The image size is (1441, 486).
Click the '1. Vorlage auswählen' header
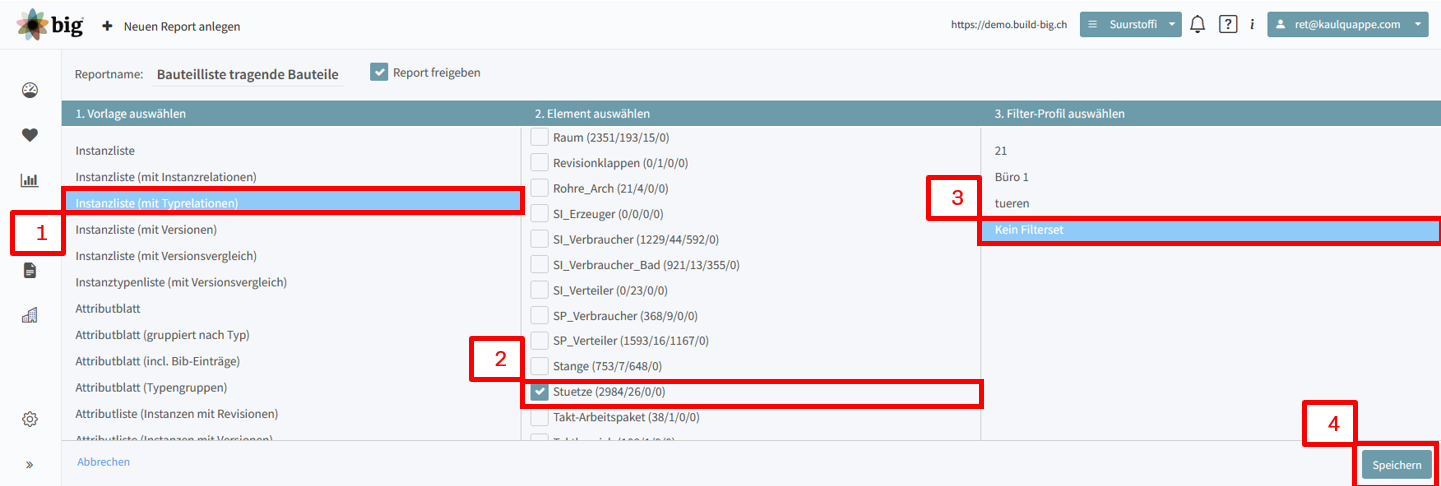click(x=131, y=113)
